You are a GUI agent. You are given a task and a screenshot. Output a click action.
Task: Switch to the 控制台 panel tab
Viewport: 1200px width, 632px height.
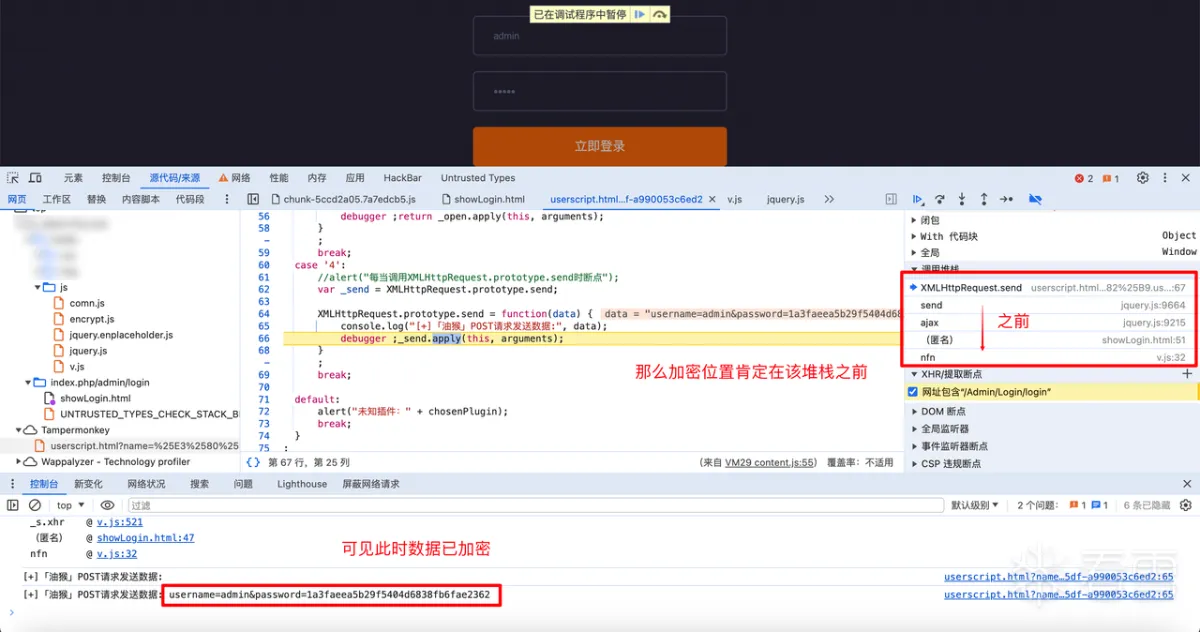point(116,178)
